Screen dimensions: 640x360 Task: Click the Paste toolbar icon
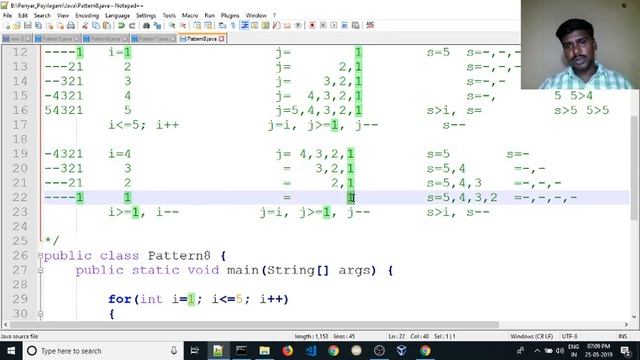[x=107, y=26]
